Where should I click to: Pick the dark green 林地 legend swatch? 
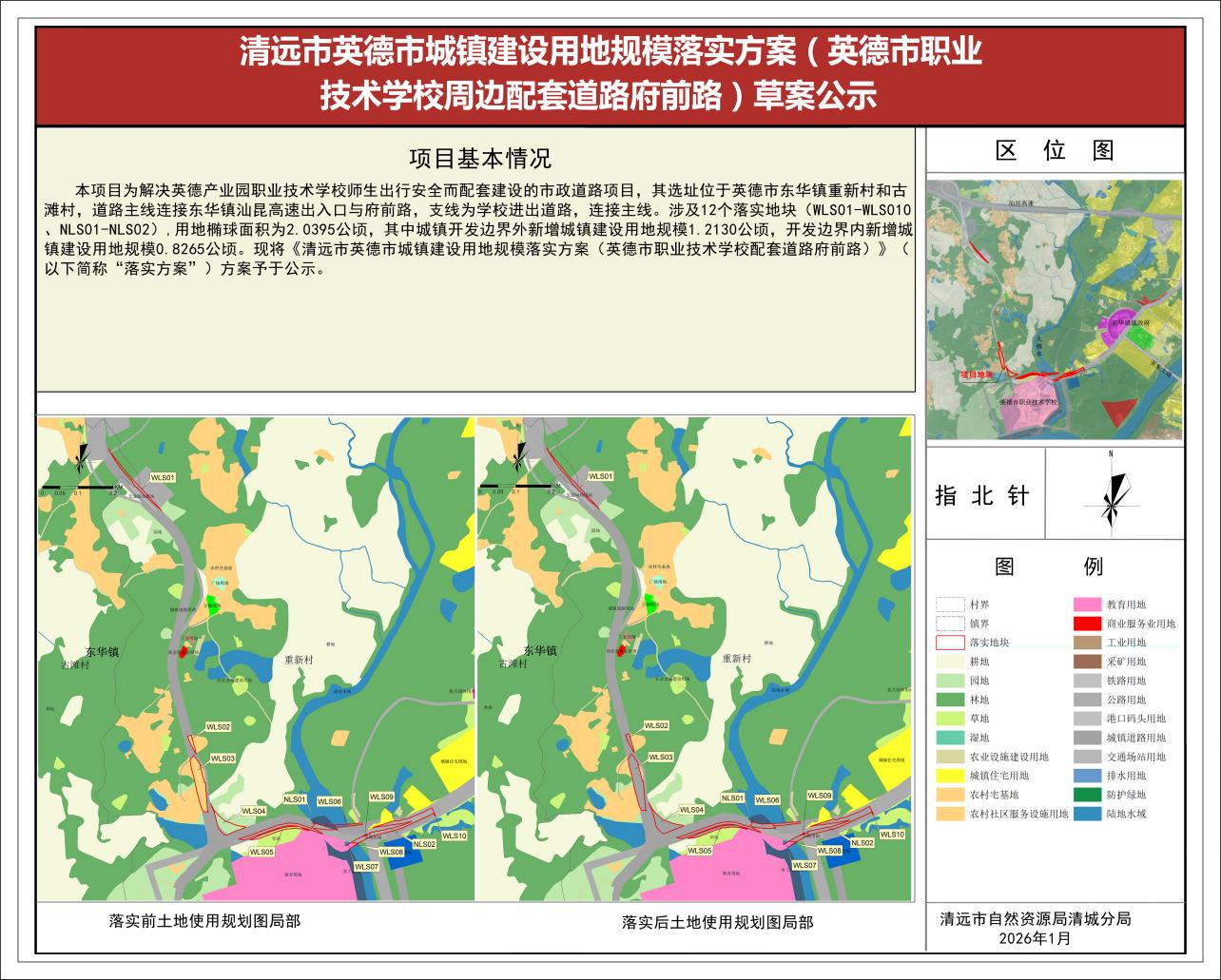tap(948, 700)
